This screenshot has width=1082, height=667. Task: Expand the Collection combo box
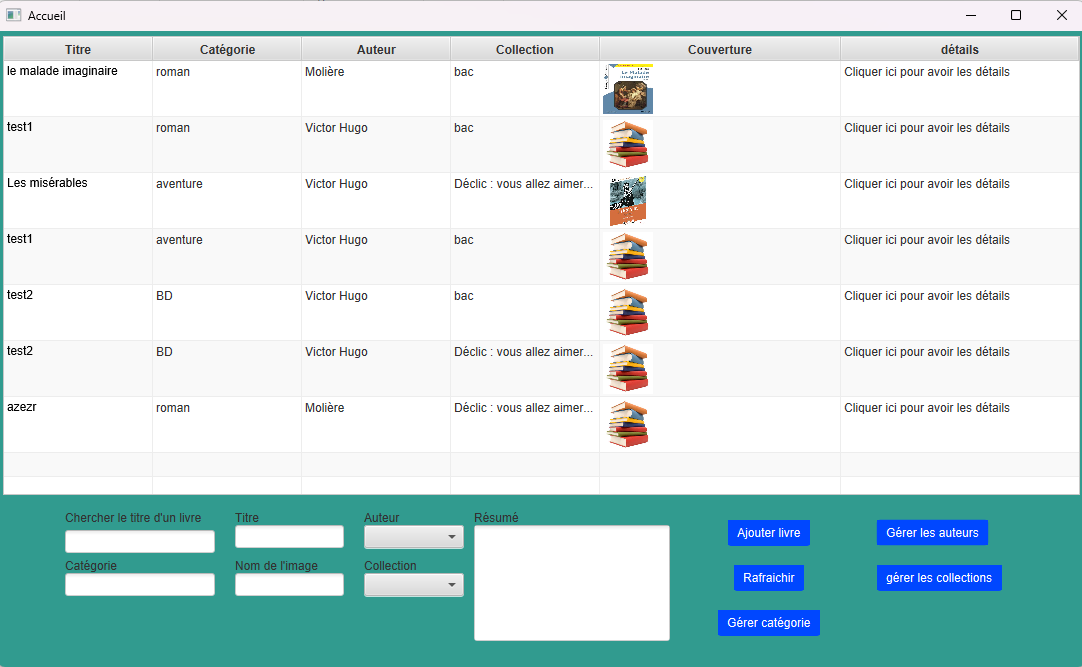pyautogui.click(x=413, y=585)
